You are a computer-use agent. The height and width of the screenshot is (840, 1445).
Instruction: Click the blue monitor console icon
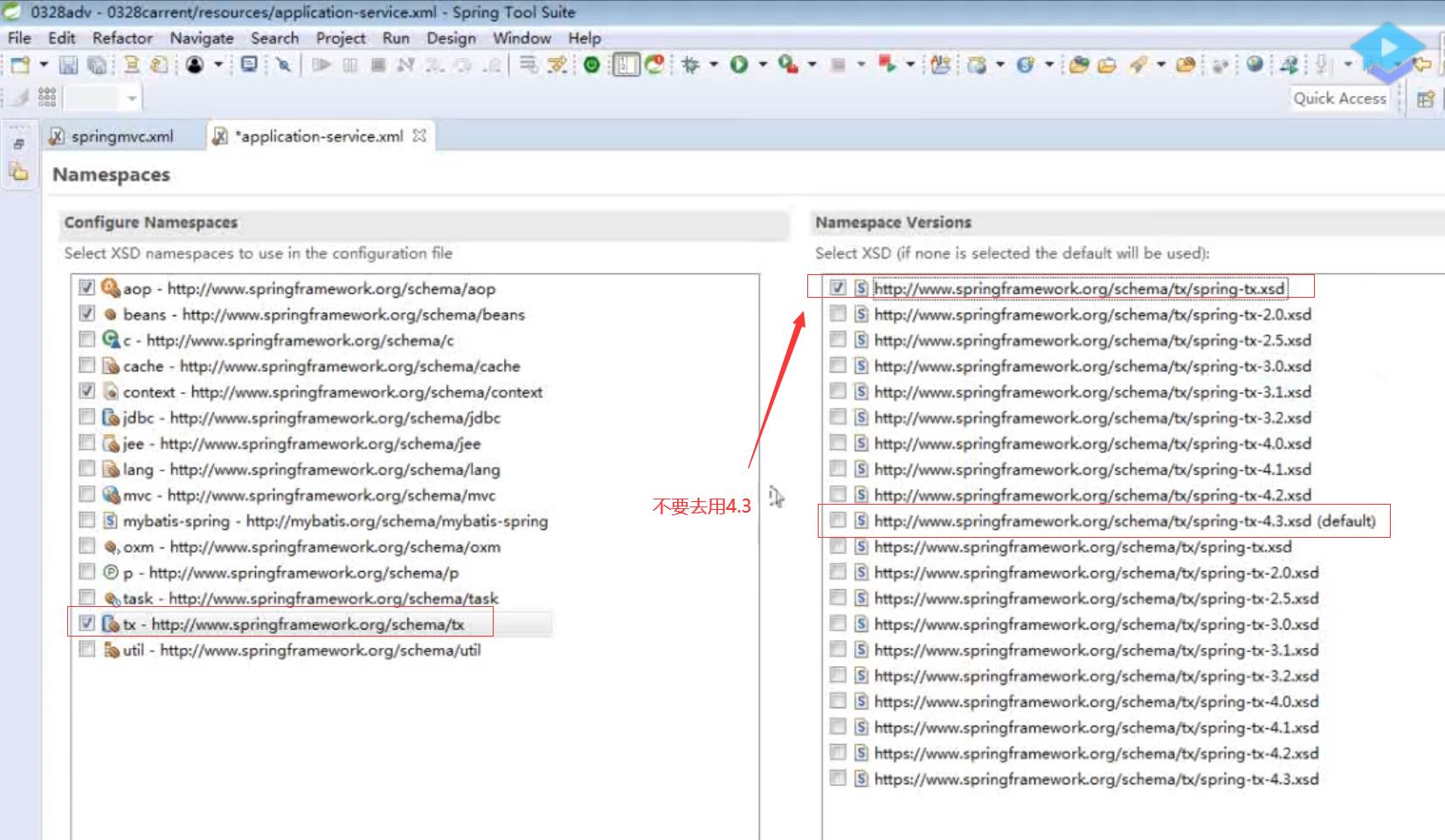(x=249, y=65)
